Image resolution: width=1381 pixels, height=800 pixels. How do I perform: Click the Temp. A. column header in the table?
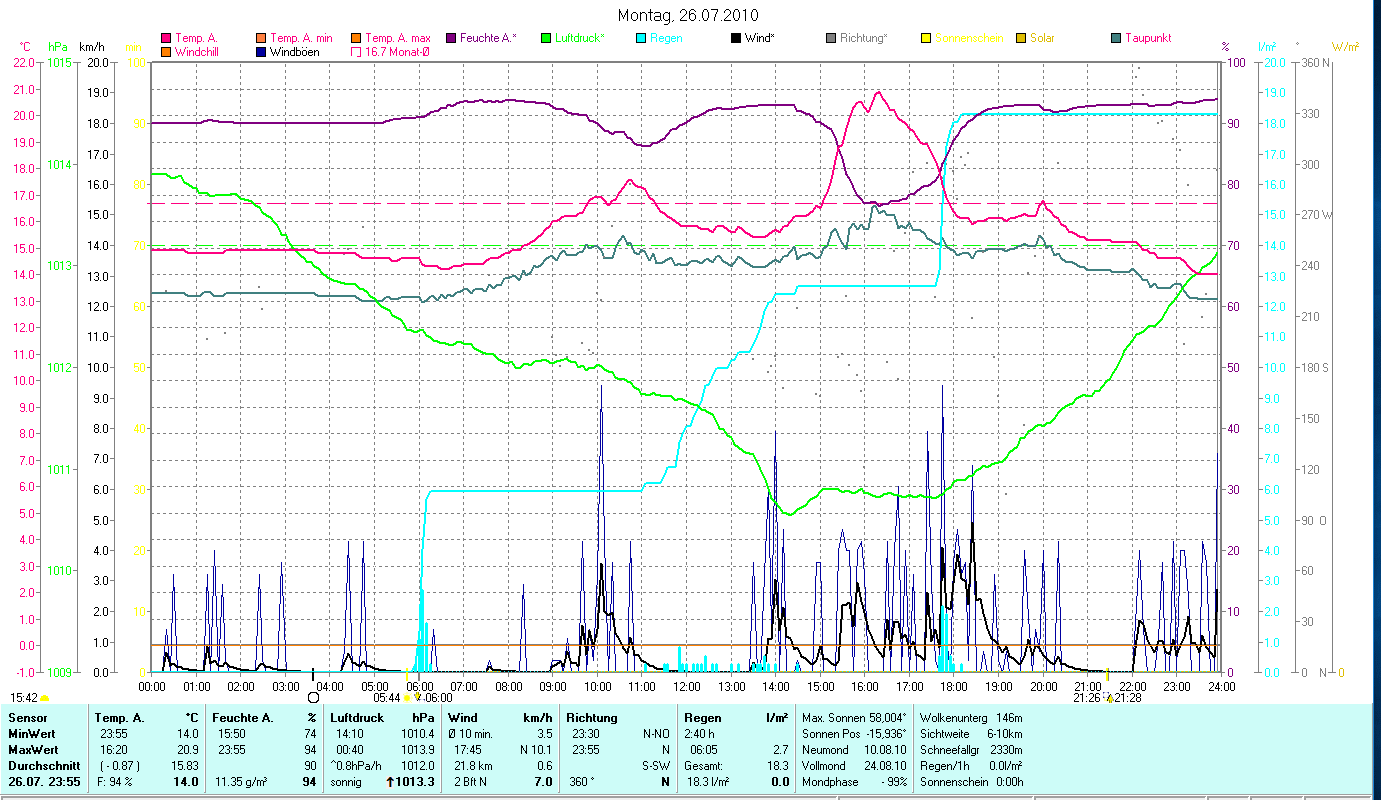(119, 718)
